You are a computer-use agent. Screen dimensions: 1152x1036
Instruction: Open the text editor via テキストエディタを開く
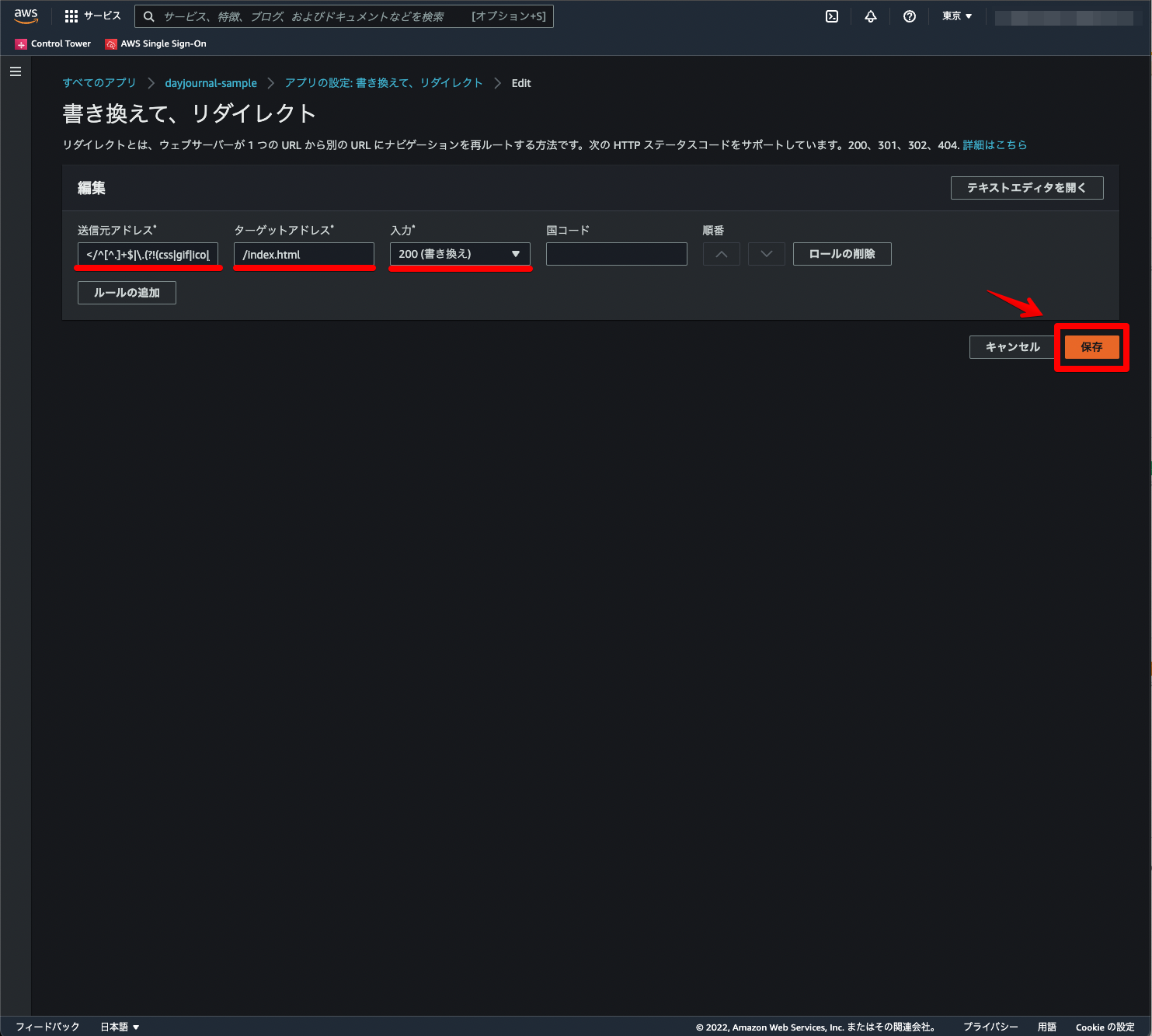[x=1027, y=187]
